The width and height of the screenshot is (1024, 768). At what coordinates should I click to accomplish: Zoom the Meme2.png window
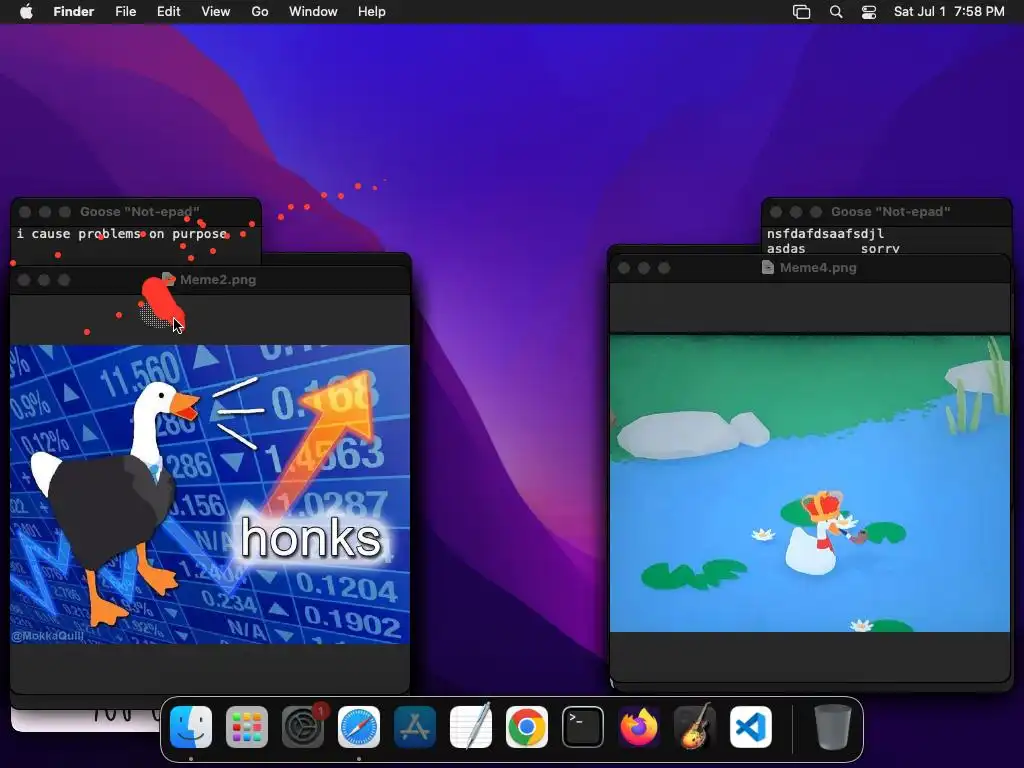64,280
